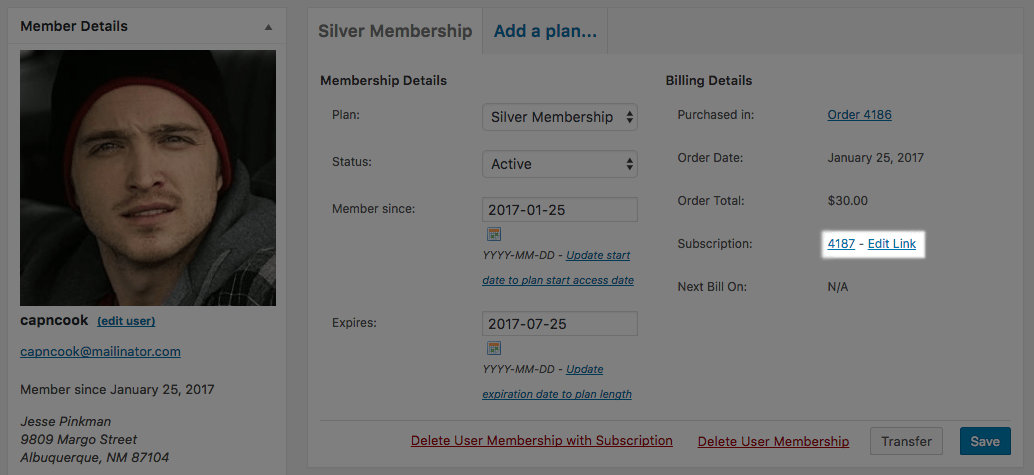Click the edit user link

(126, 321)
